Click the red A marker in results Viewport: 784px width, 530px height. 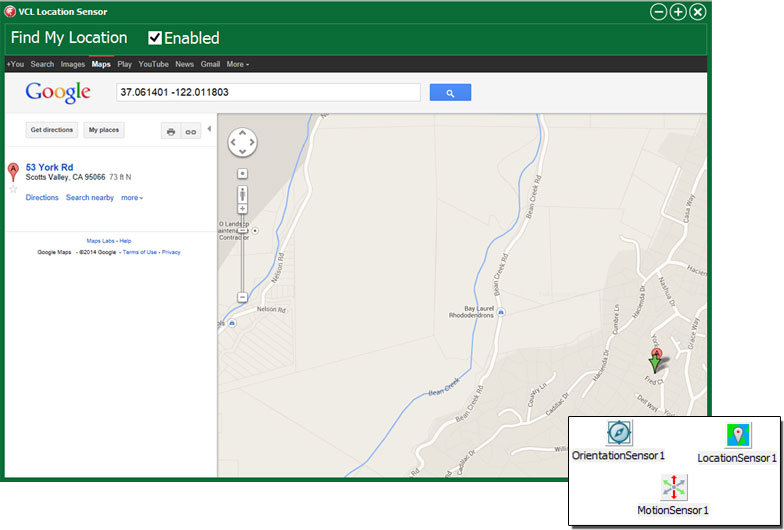(x=14, y=171)
